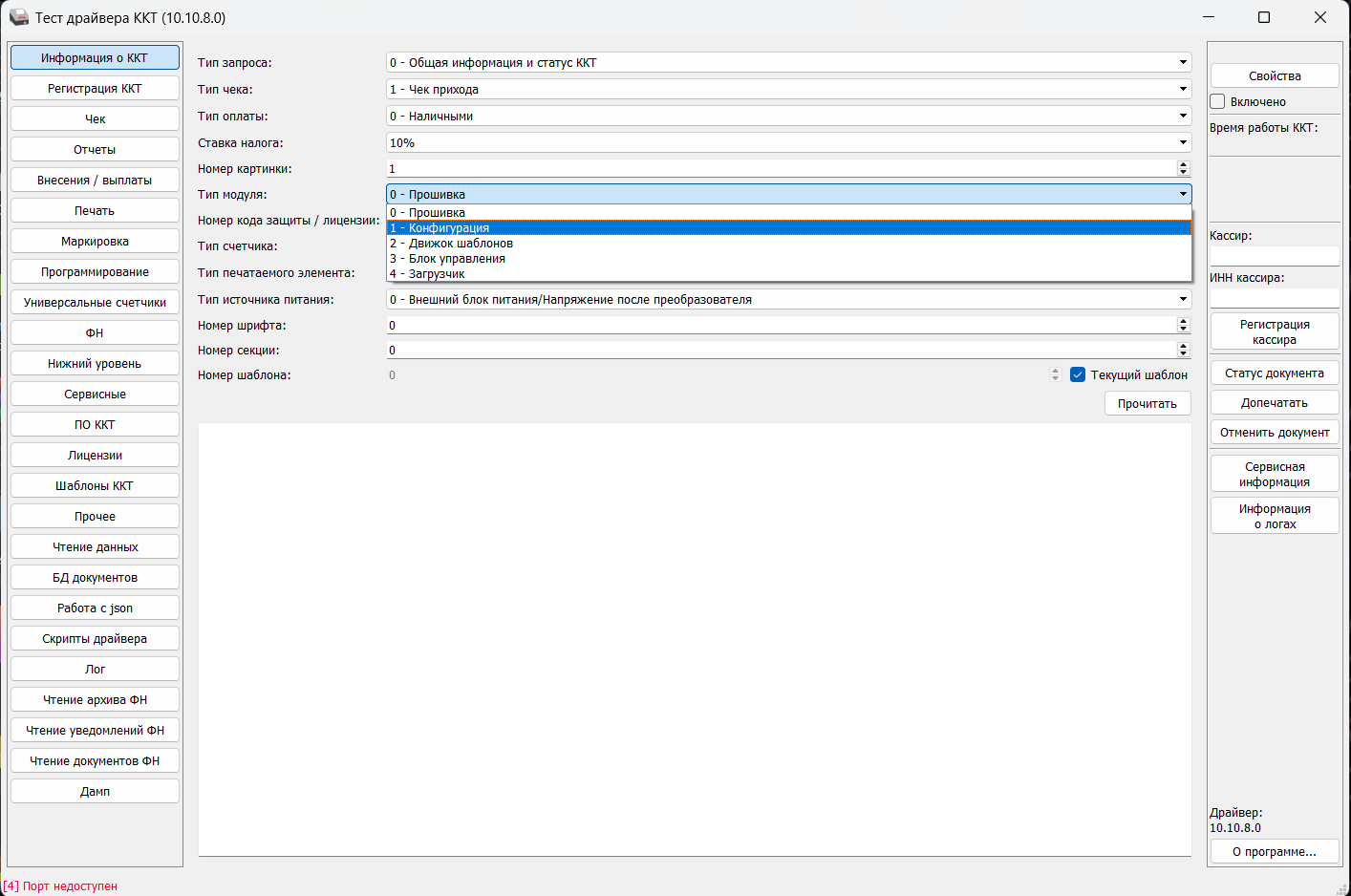Viewport: 1351px width, 896px height.
Task: Click the Регистрация кассира button
Action: coord(1275,331)
